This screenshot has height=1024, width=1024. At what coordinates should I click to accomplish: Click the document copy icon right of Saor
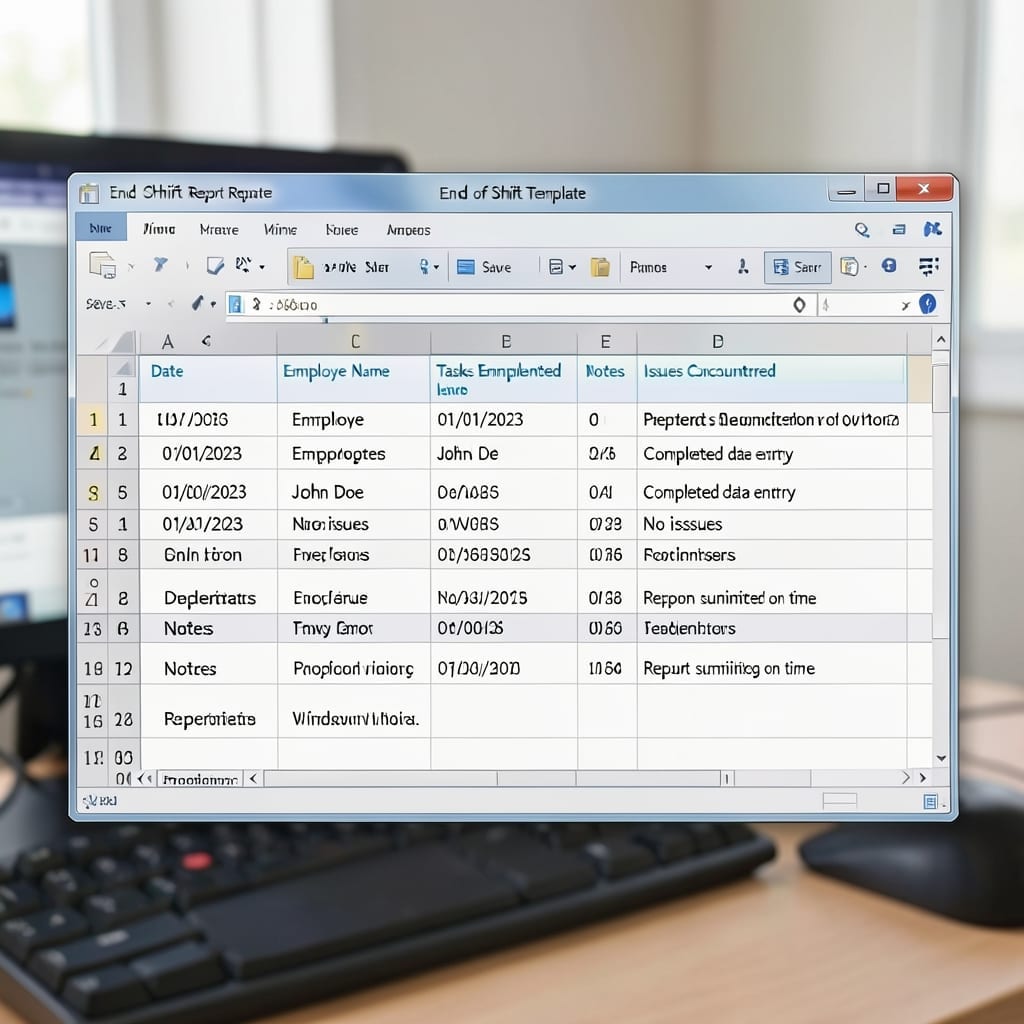pos(848,266)
